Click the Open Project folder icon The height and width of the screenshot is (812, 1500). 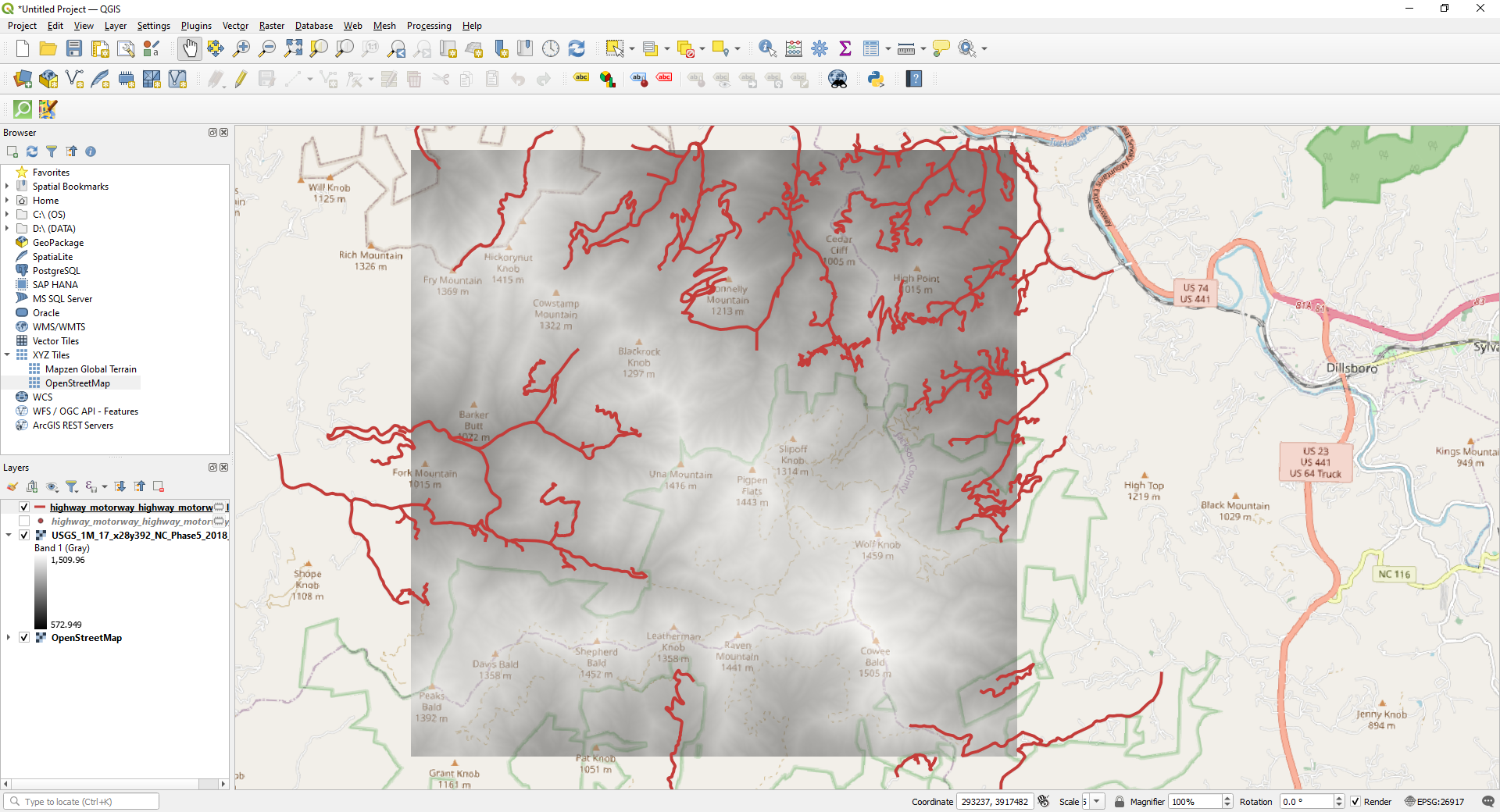pos(48,48)
